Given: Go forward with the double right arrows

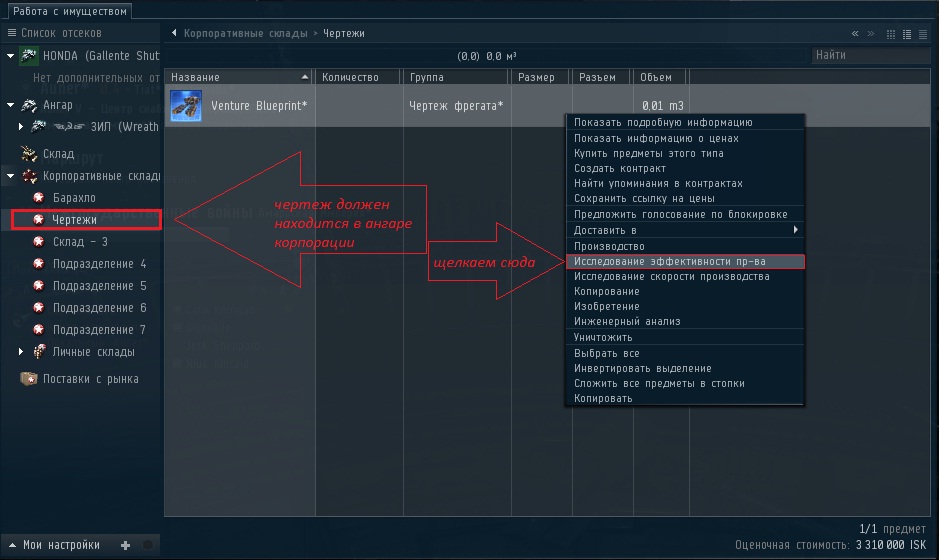Looking at the screenshot, I should click(x=871, y=34).
